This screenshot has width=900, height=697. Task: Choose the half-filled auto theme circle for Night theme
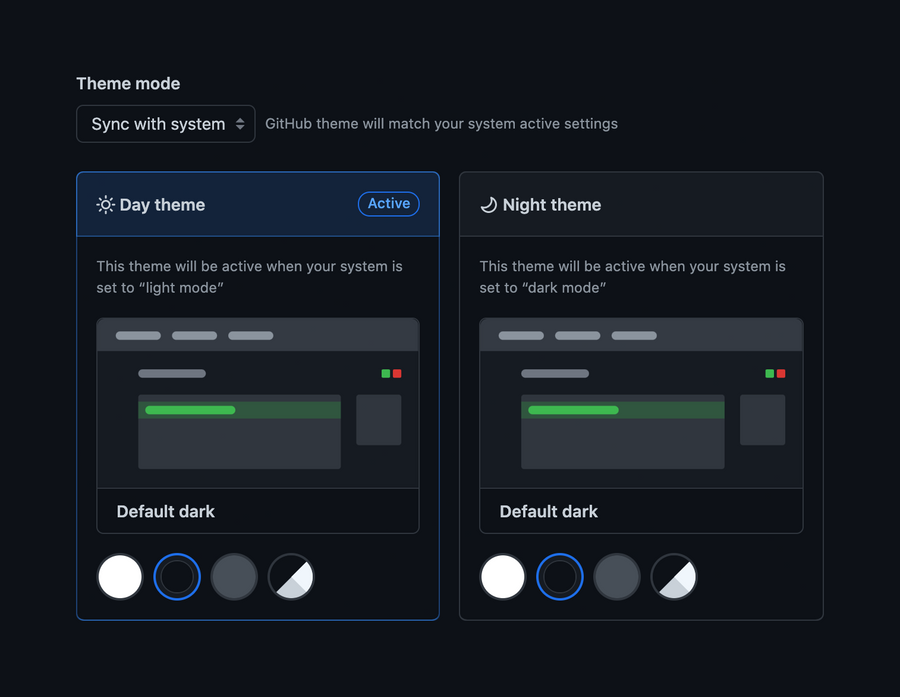(x=674, y=577)
